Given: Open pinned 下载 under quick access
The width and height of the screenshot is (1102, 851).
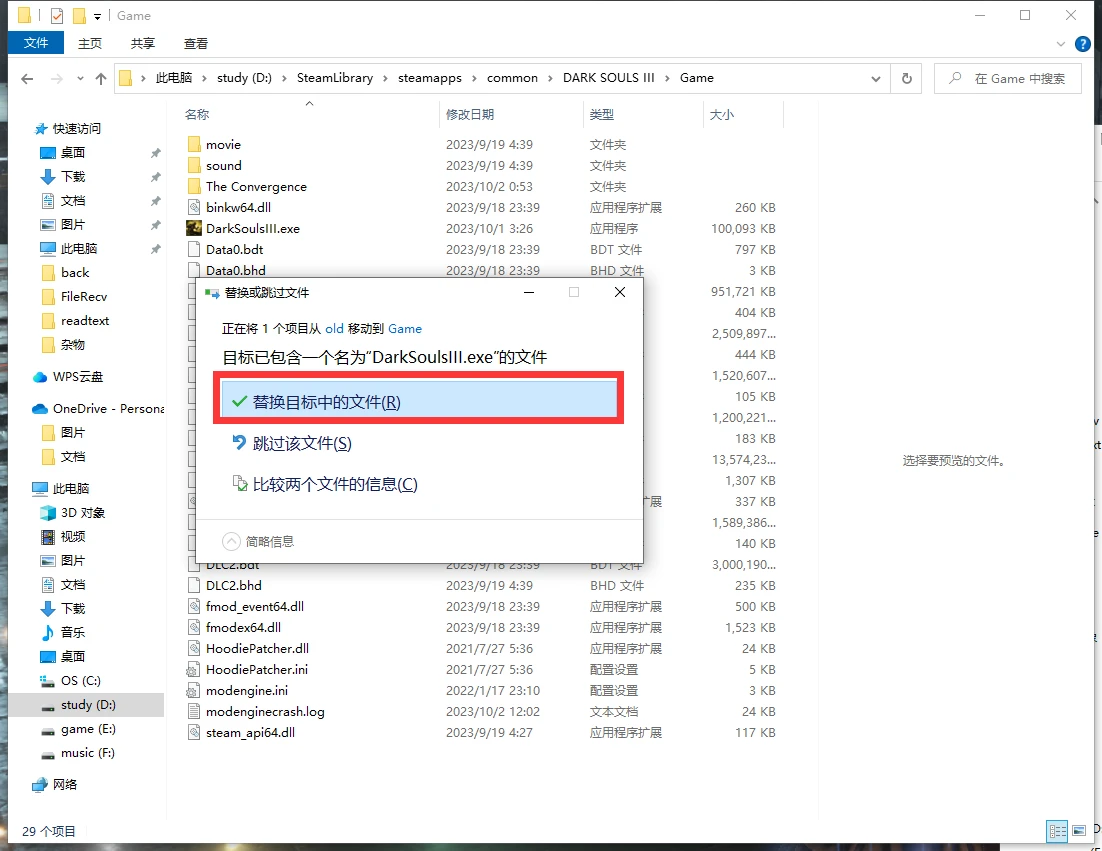Looking at the screenshot, I should pos(73,176).
